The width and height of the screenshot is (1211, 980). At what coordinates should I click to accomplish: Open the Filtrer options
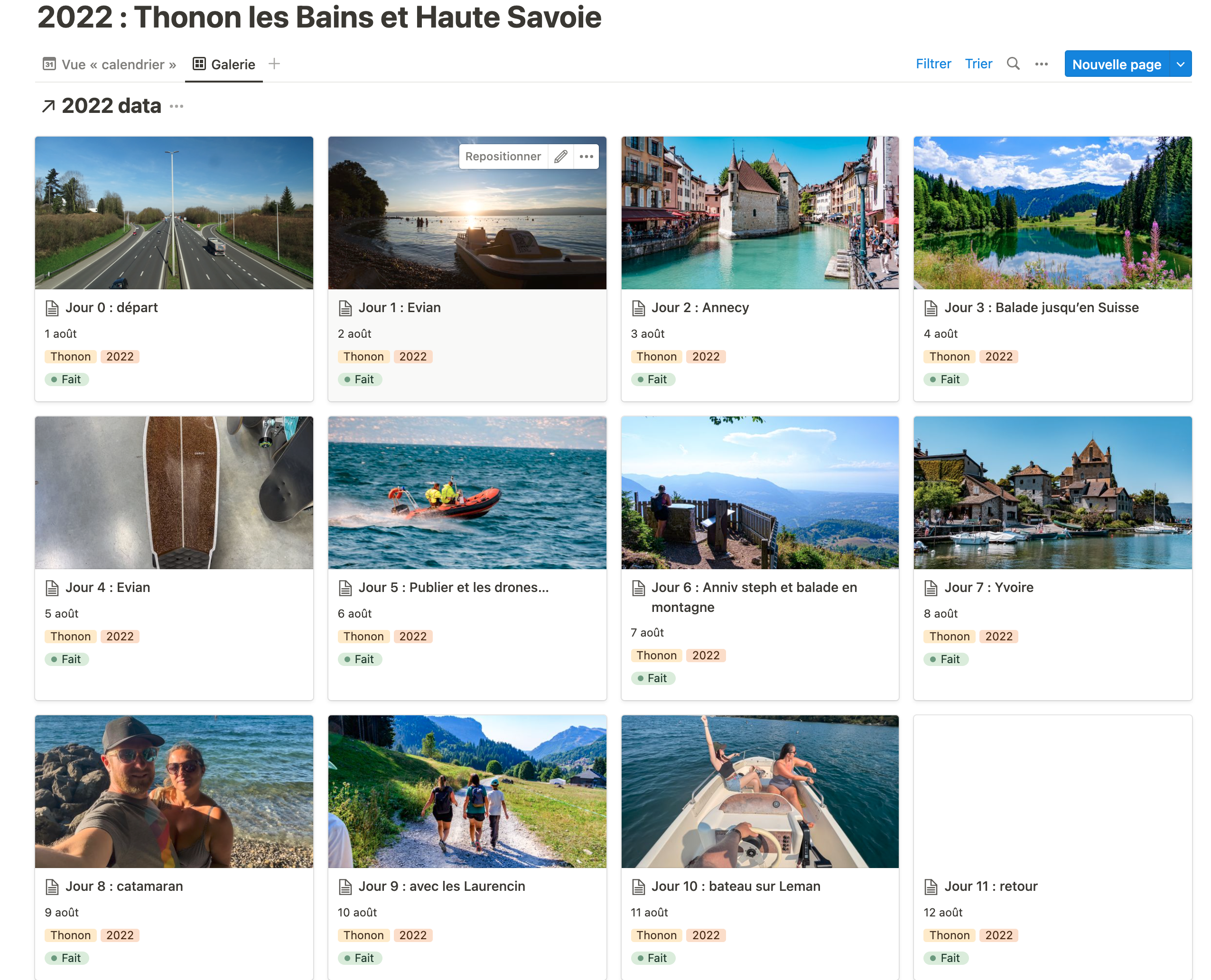[933, 64]
